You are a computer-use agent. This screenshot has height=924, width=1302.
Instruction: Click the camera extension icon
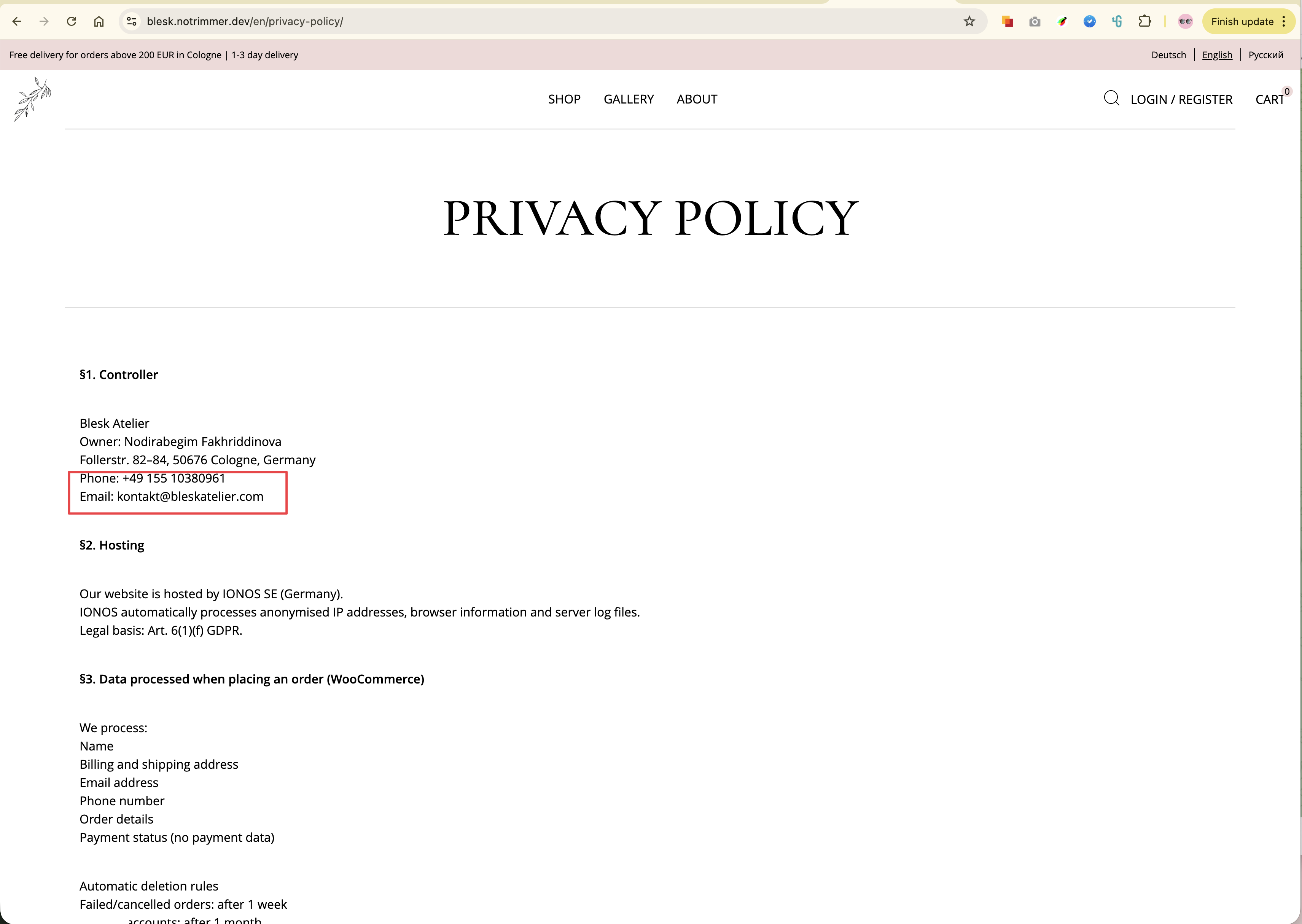pos(1035,22)
